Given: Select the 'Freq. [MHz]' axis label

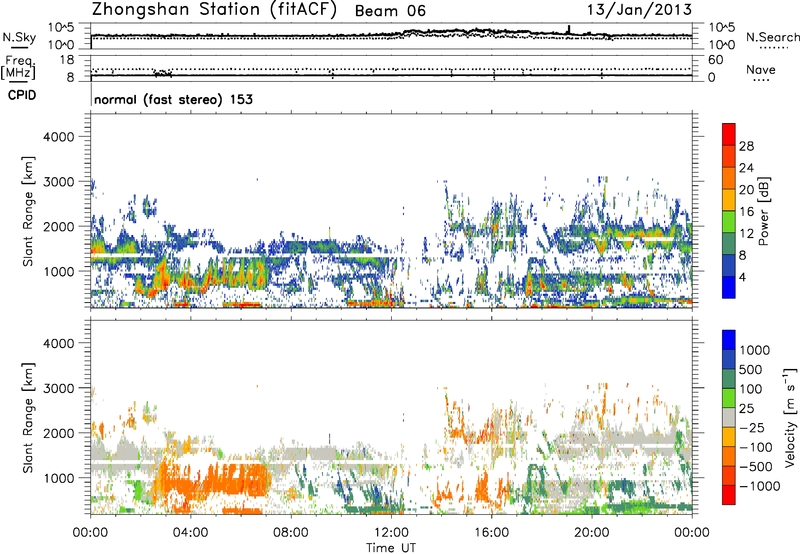Looking at the screenshot, I should (18, 68).
